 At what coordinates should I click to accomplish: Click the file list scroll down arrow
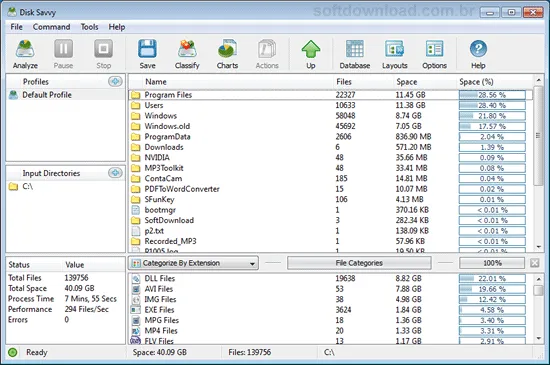click(x=538, y=247)
